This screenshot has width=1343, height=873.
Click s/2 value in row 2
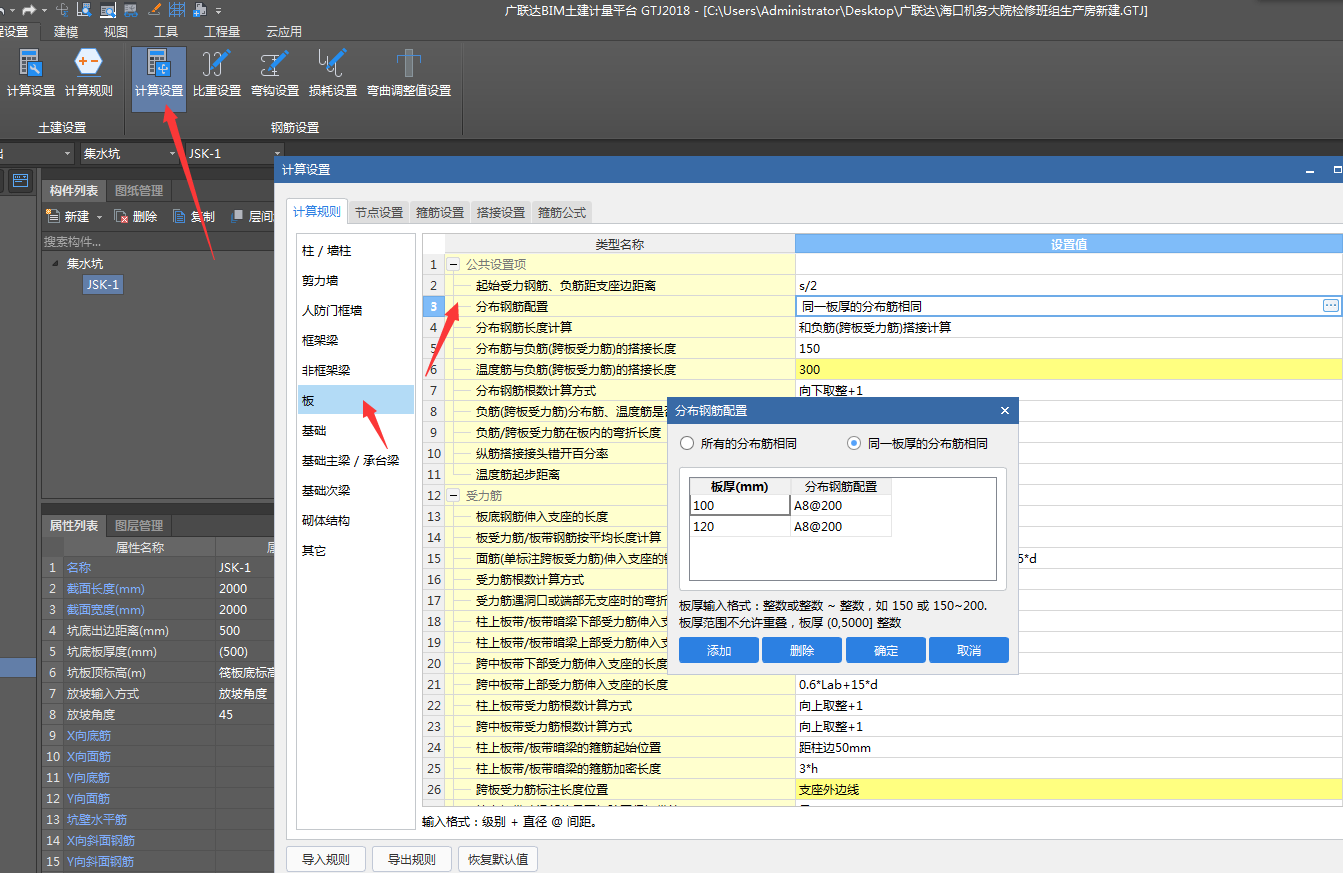click(1069, 285)
